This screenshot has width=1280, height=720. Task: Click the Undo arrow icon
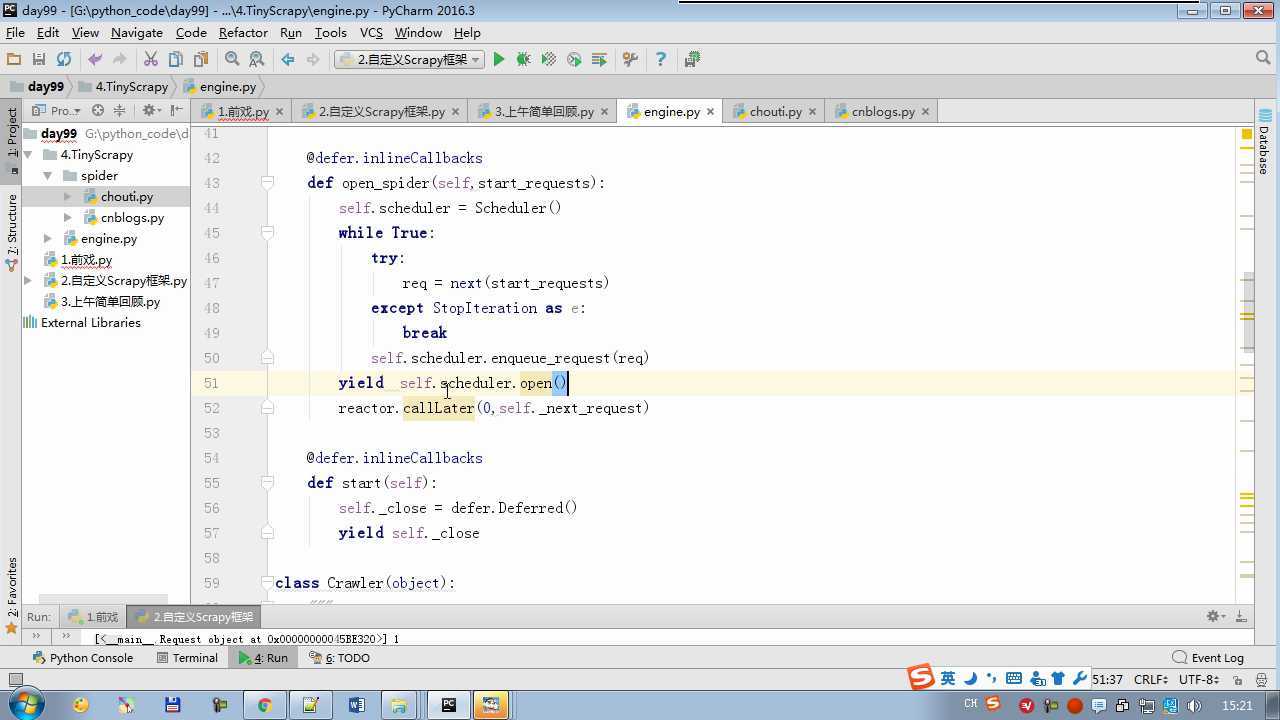(95, 60)
